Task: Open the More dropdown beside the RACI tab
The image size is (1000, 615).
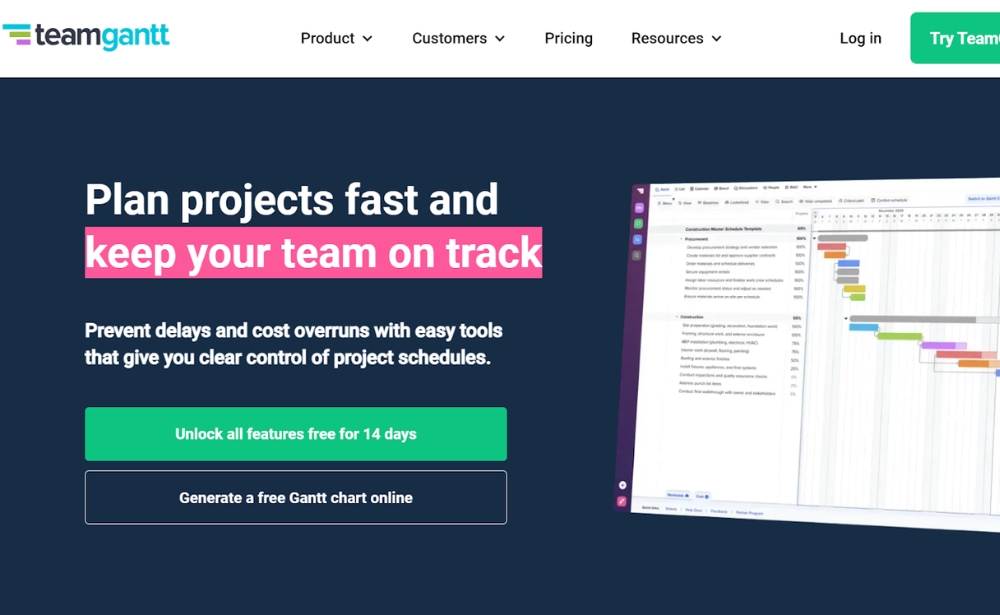Action: pos(810,187)
